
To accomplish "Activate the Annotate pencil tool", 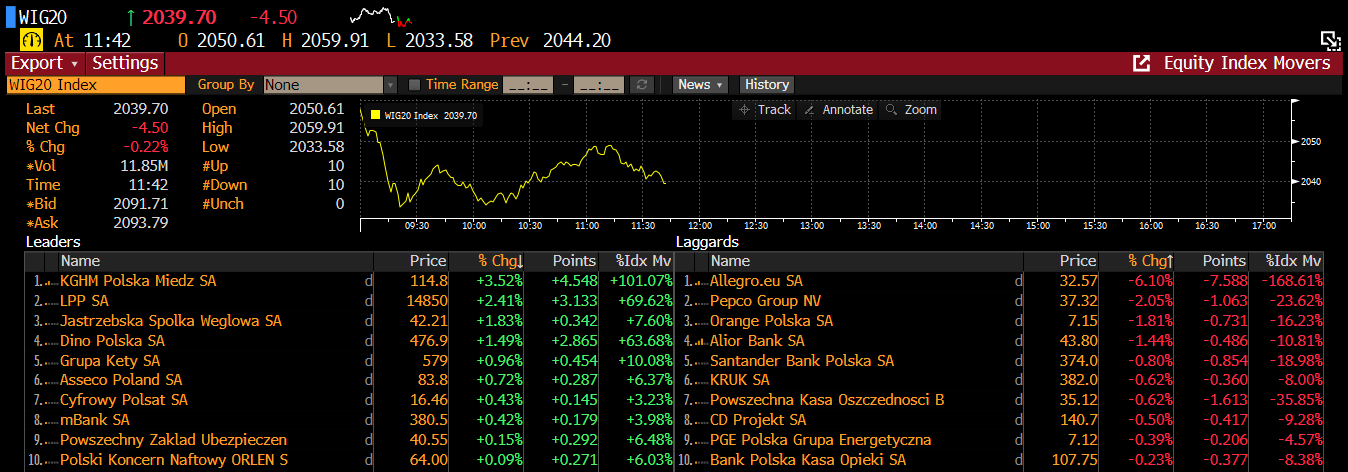I will click(x=838, y=110).
